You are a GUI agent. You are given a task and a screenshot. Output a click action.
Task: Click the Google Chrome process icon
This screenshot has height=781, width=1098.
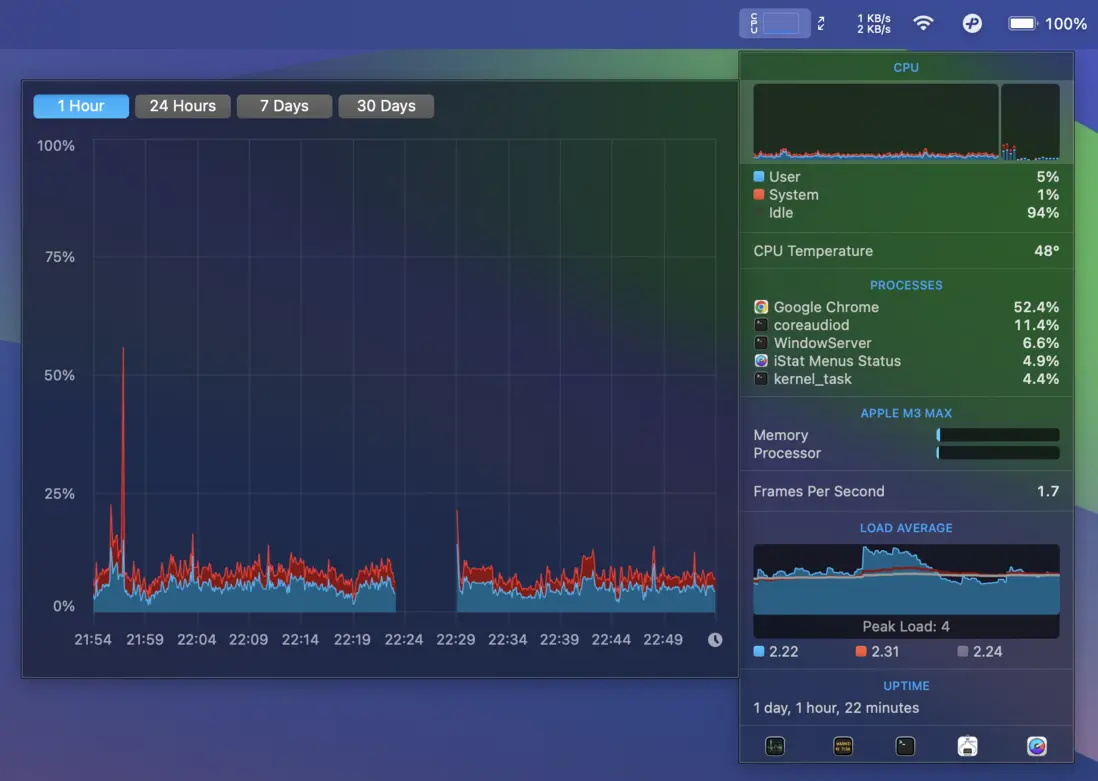(761, 307)
